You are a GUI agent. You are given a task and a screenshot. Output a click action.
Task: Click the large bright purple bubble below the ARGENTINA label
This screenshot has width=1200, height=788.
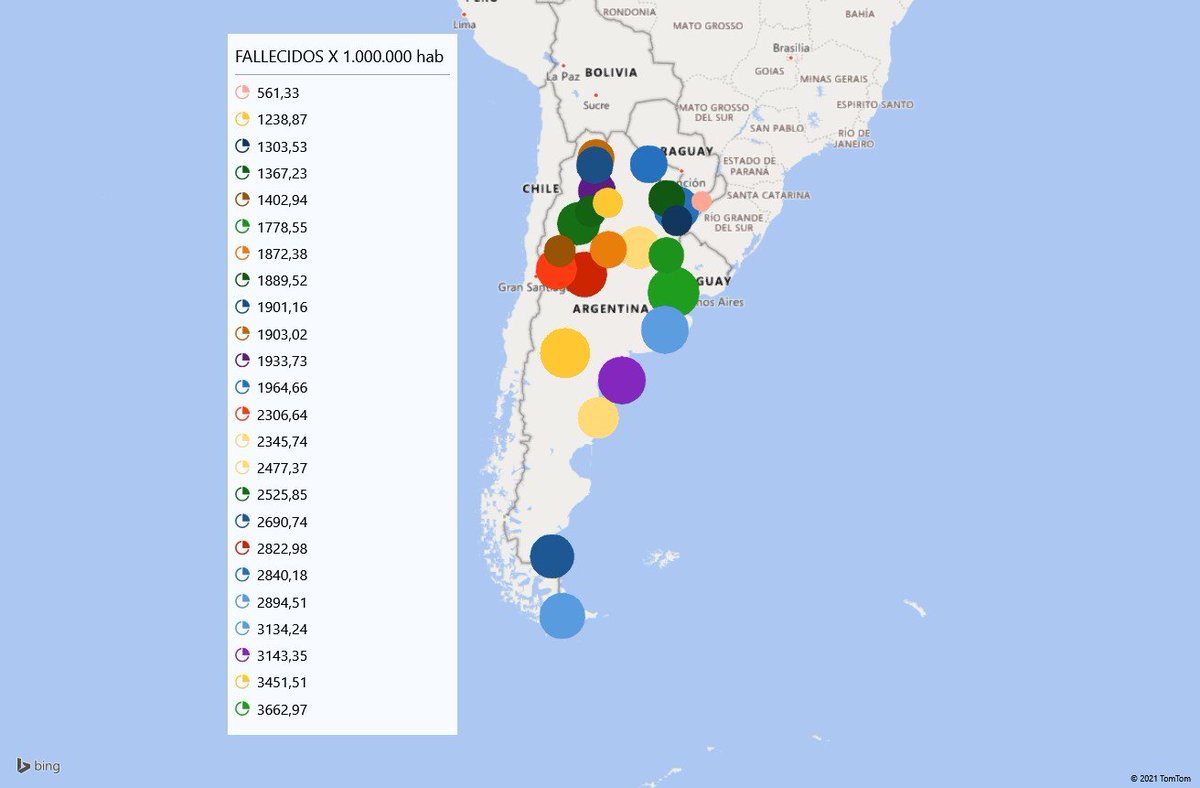tap(622, 380)
